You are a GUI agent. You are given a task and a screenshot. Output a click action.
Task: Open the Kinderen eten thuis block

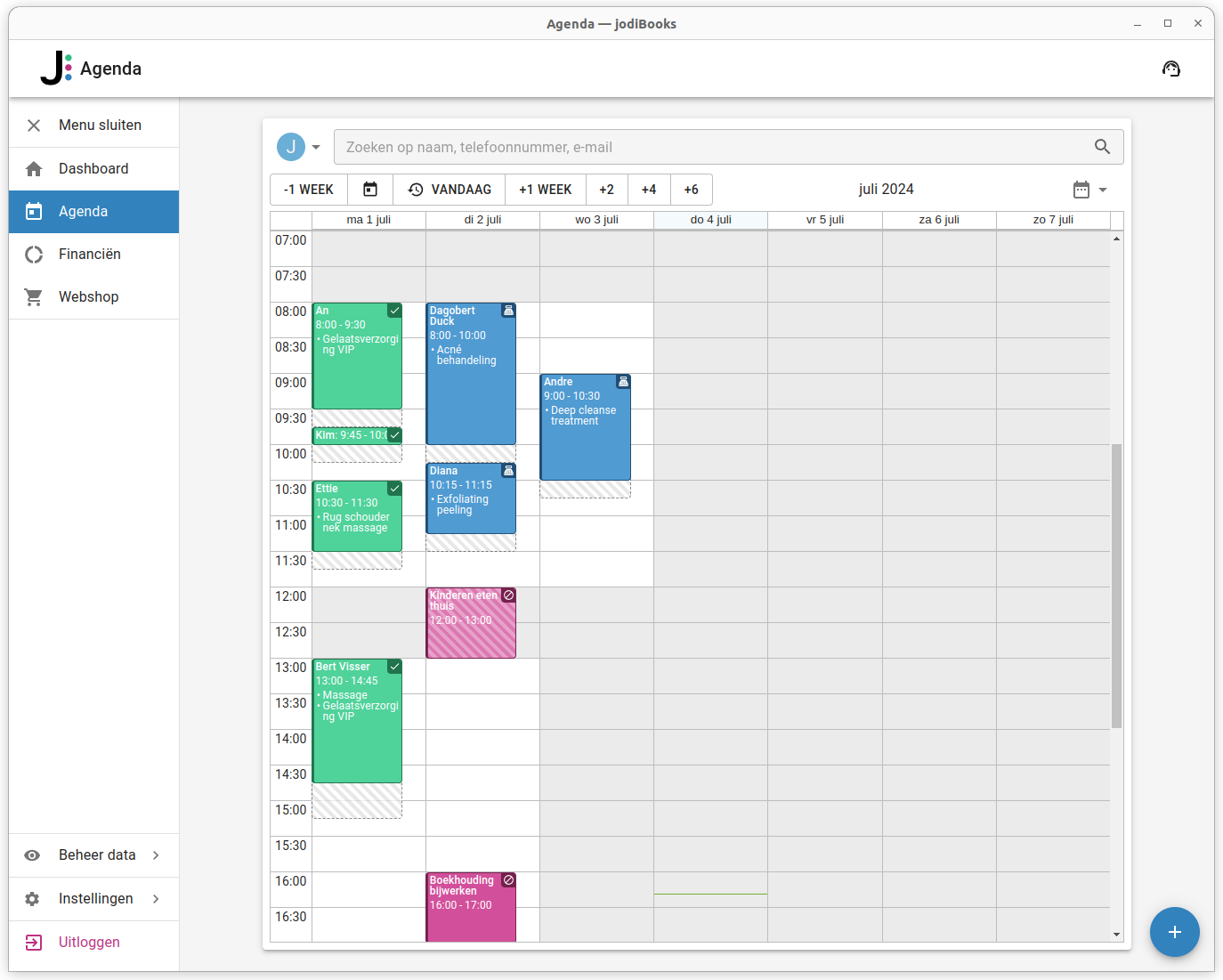[471, 623]
